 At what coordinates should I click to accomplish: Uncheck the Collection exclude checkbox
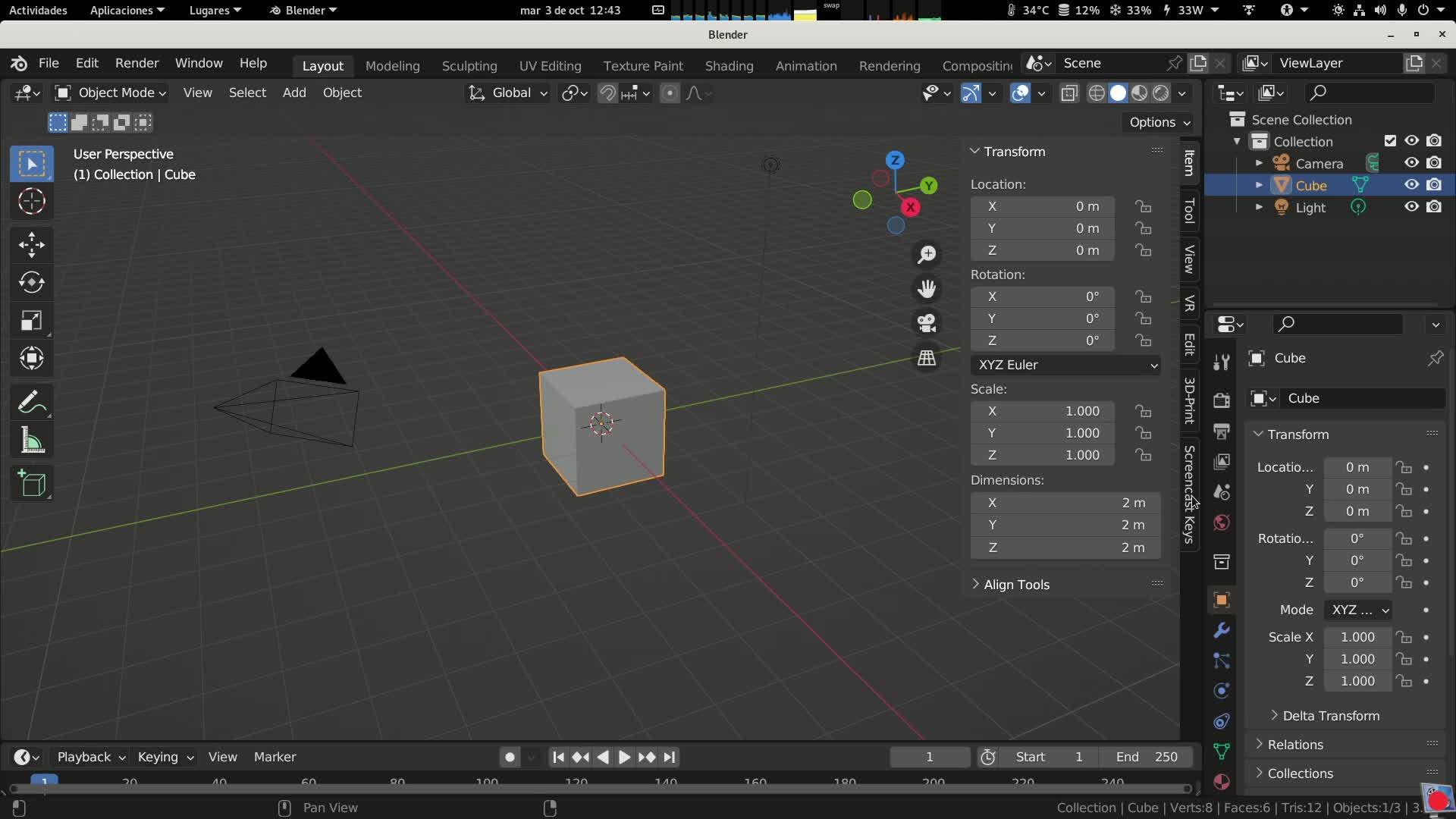[x=1390, y=141]
